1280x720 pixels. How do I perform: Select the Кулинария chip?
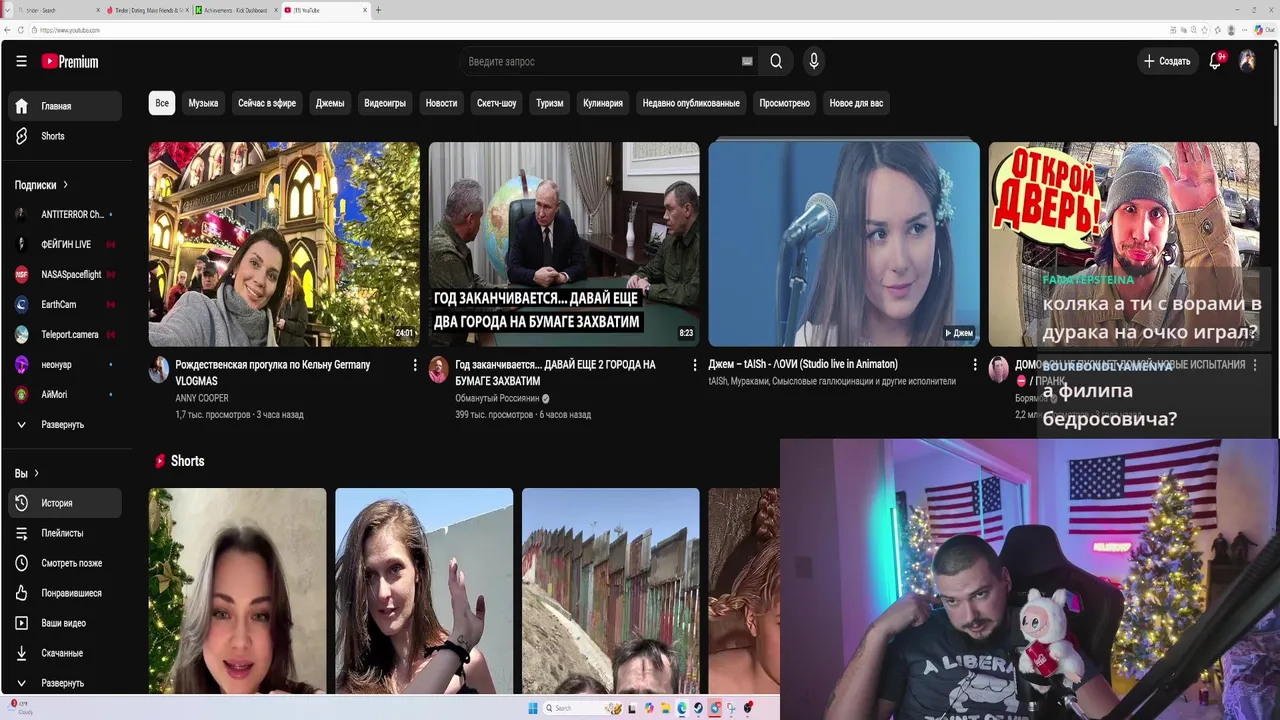tap(603, 103)
